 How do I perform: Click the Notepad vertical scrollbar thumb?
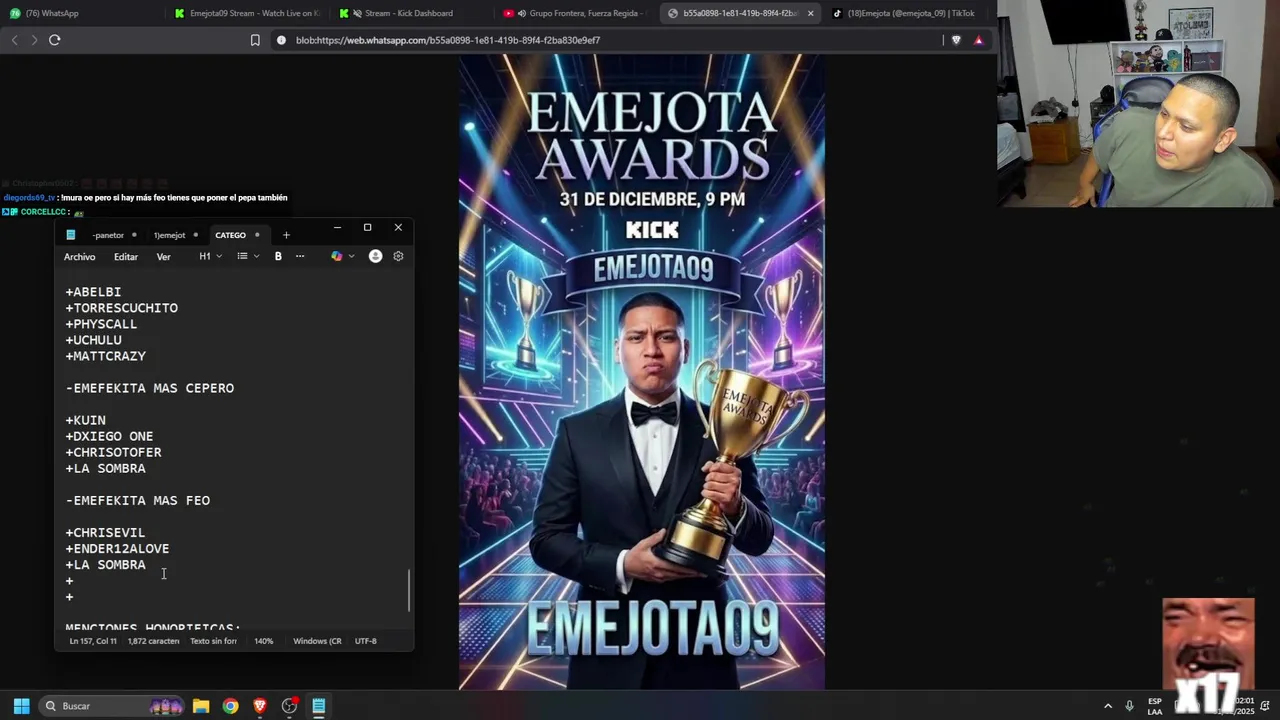tap(409, 590)
